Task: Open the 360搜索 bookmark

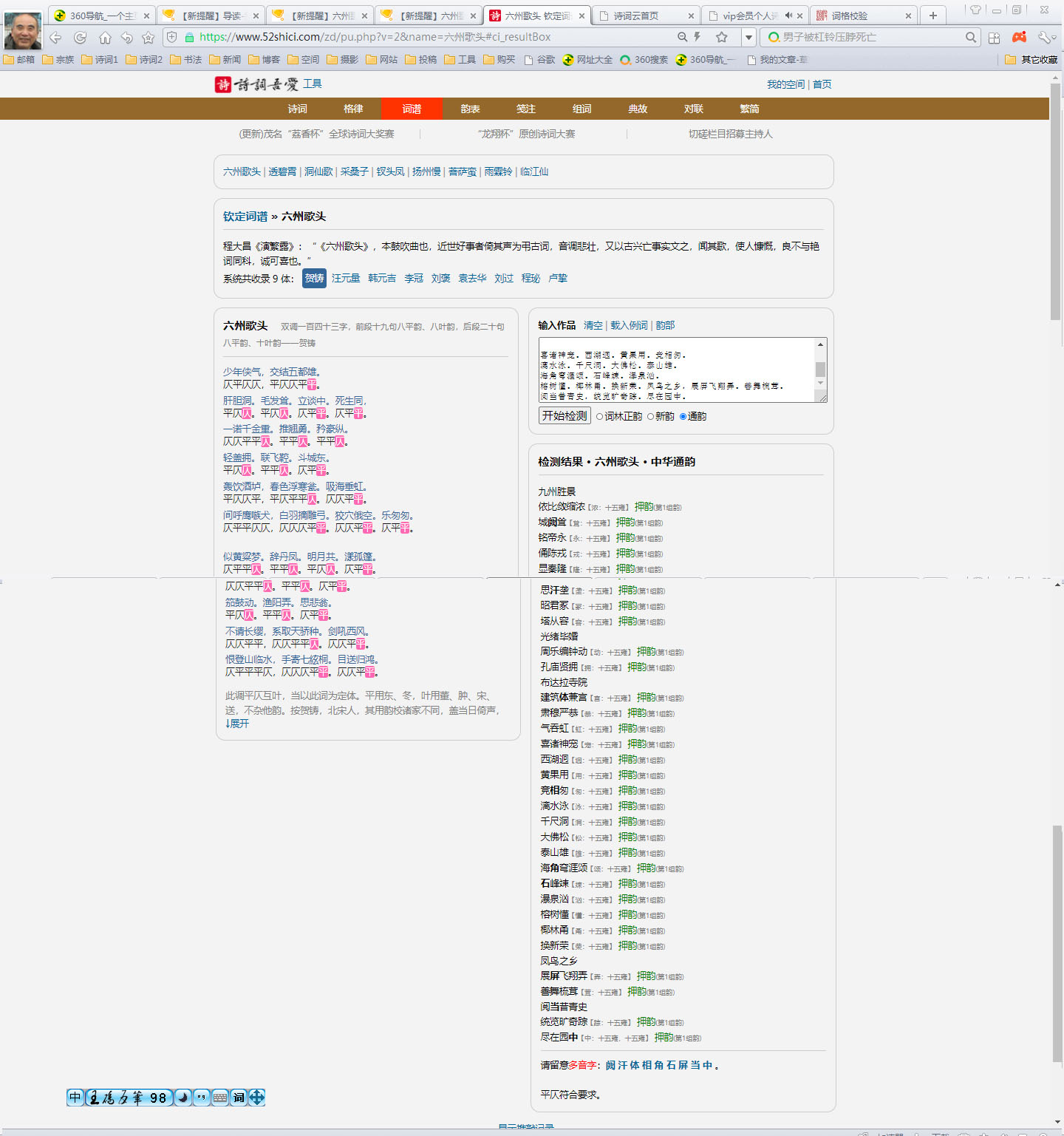Action: tap(644, 59)
